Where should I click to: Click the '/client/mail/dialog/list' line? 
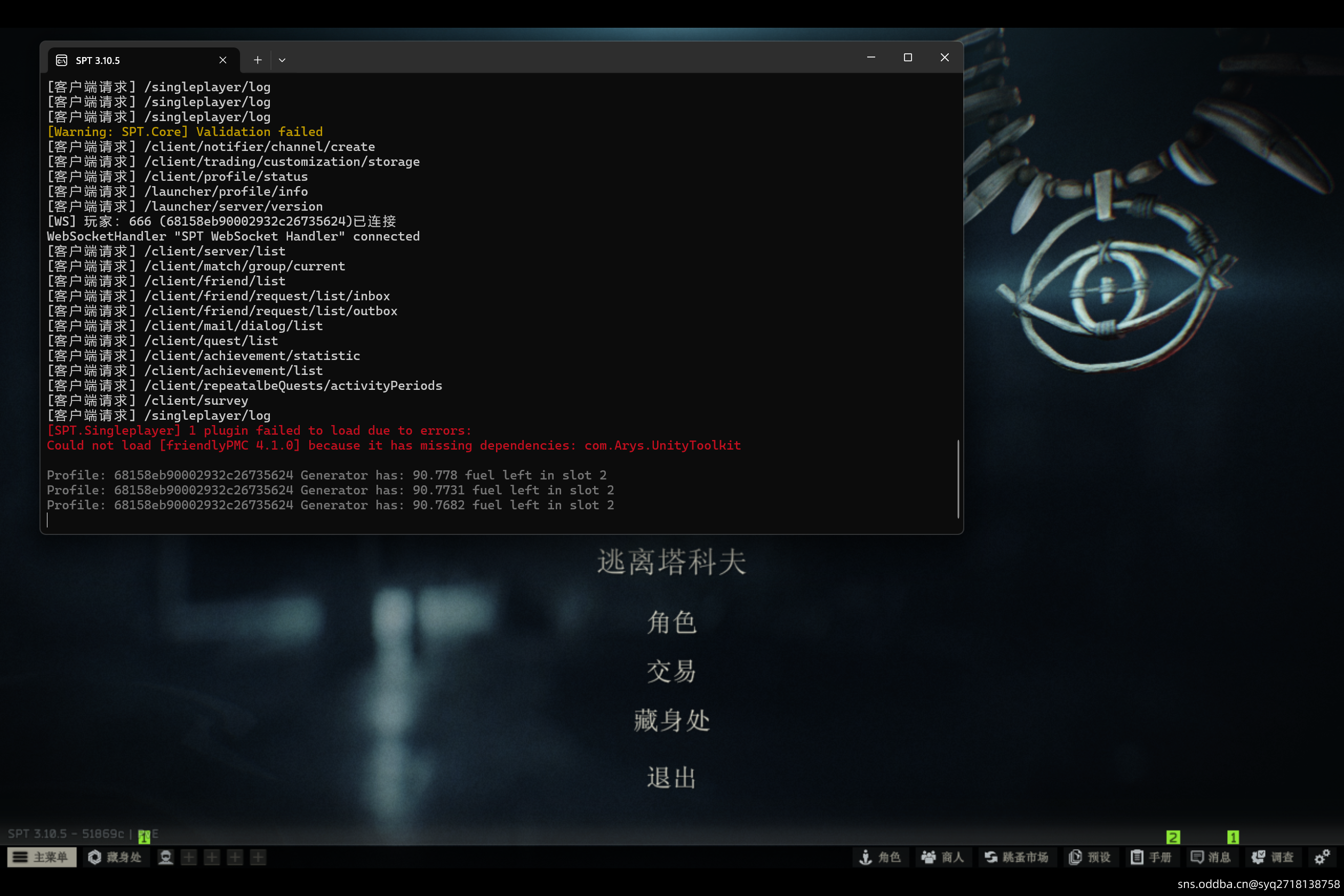tap(185, 326)
